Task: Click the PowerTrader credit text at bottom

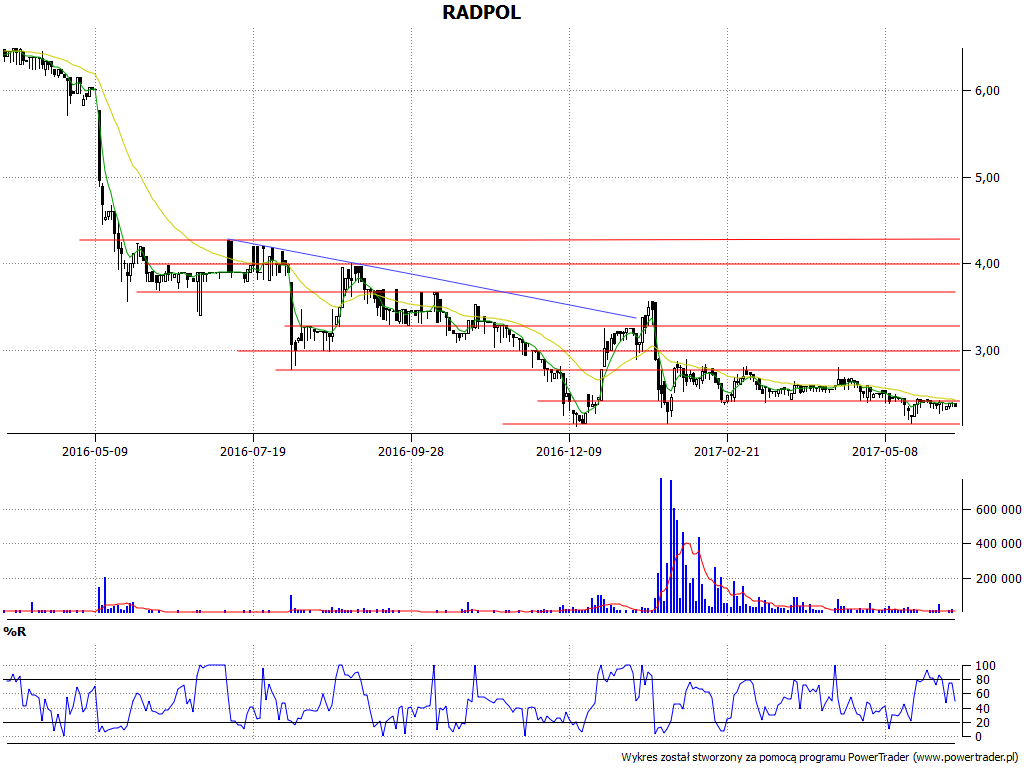Action: point(821,758)
